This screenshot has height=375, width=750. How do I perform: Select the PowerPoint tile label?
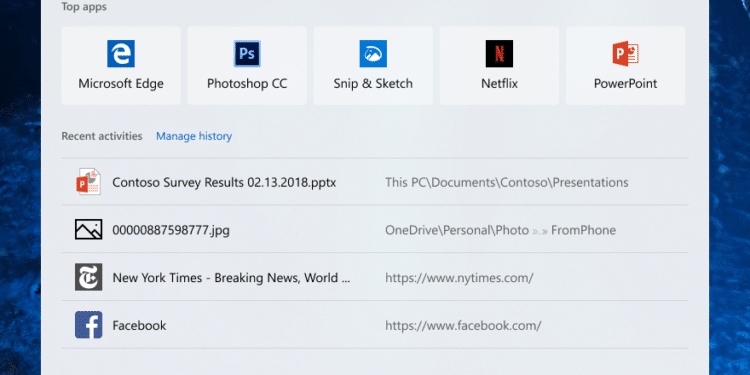pos(626,84)
